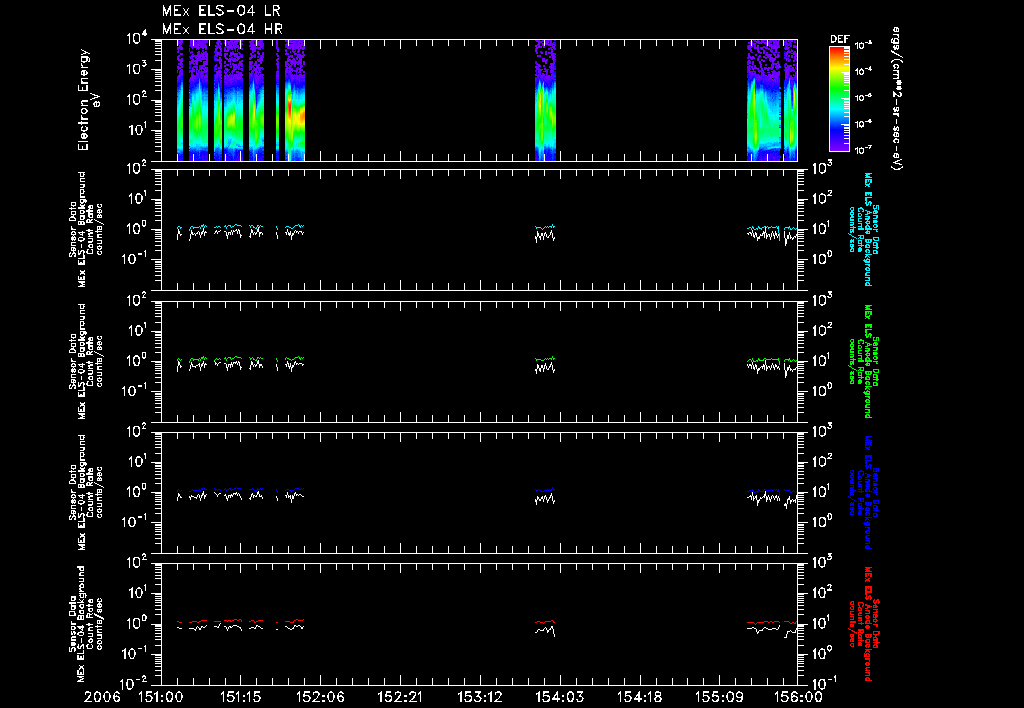Image resolution: width=1024 pixels, height=708 pixels.
Task: Click the spectrogram data block near 156:00
Action: 772,100
